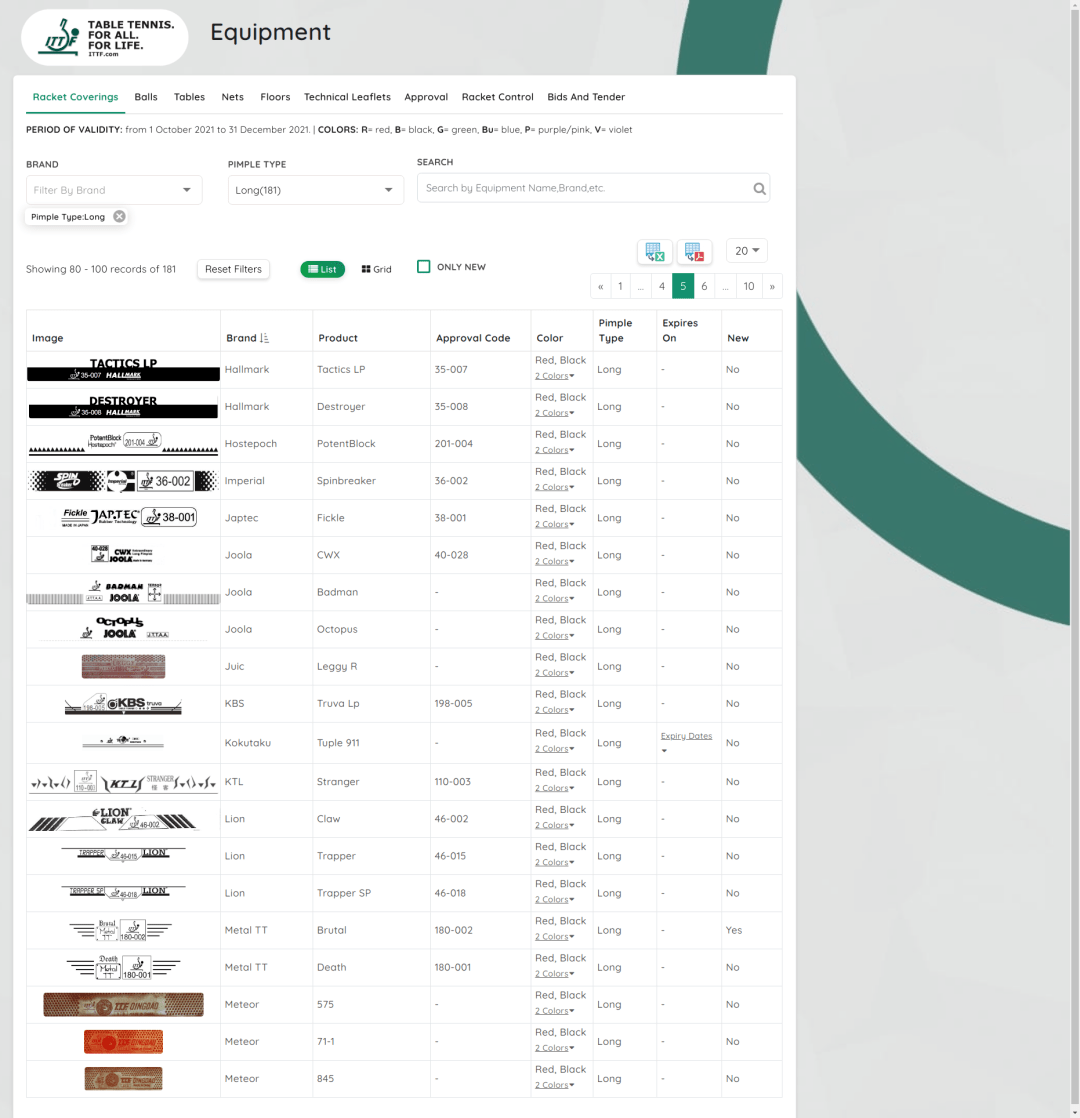Expand 2 Colors for Tactics LP

pyautogui.click(x=554, y=376)
